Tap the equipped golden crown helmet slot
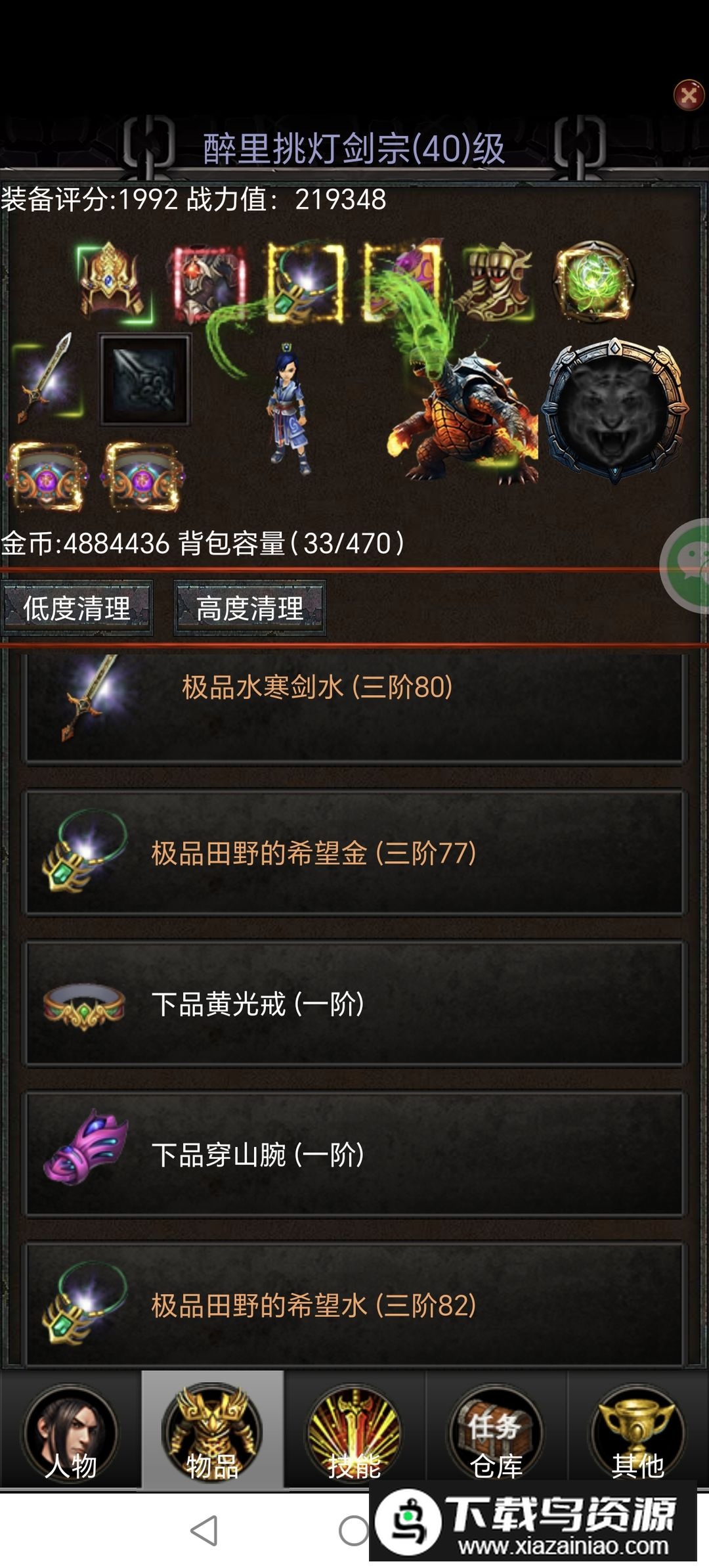Image resolution: width=709 pixels, height=1568 pixels. click(112, 281)
